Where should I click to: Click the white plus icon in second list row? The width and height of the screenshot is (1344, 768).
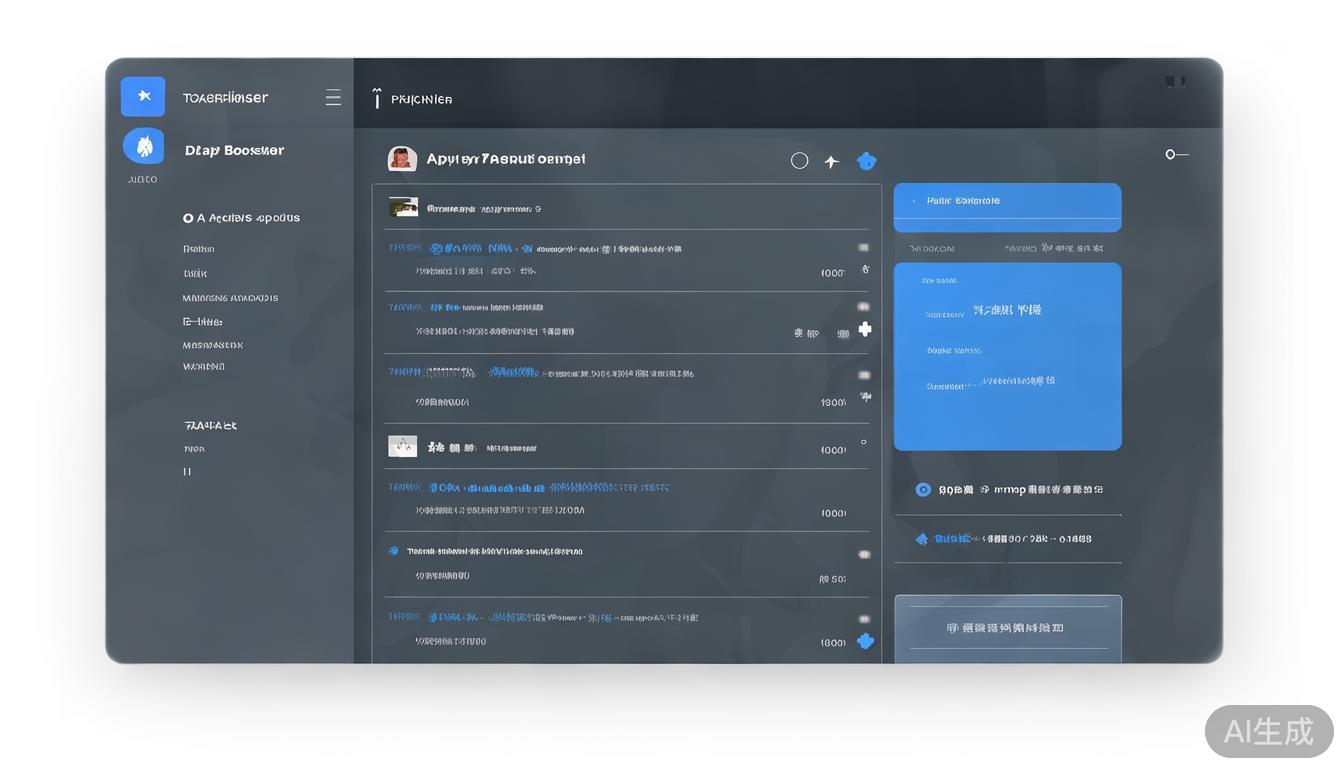(x=865, y=329)
